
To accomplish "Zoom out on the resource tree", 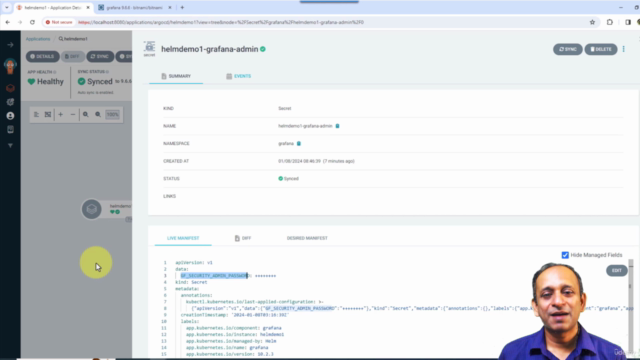I will point(98,114).
